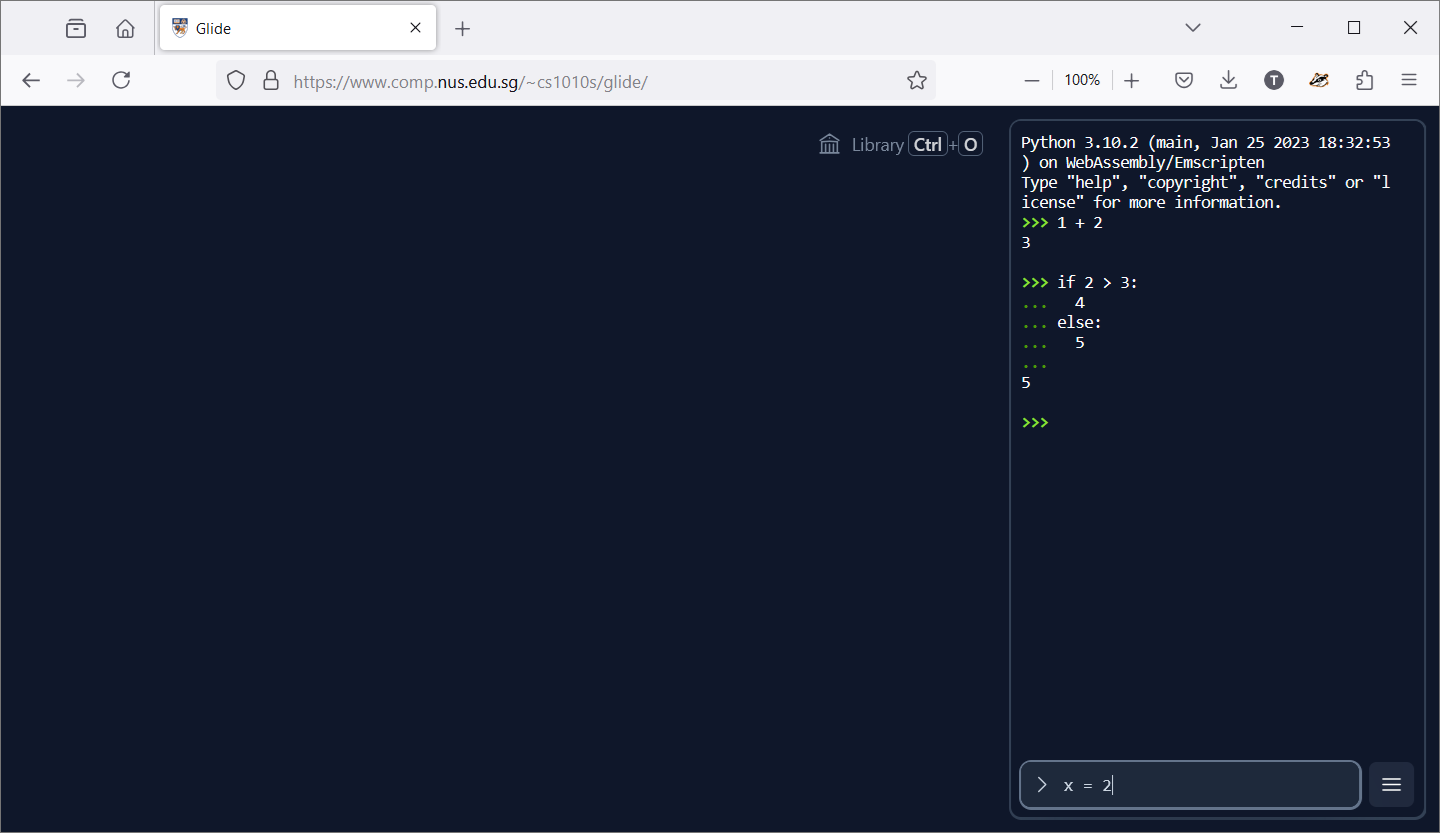Zoom out with the minus button
The image size is (1440, 833).
click(1032, 80)
